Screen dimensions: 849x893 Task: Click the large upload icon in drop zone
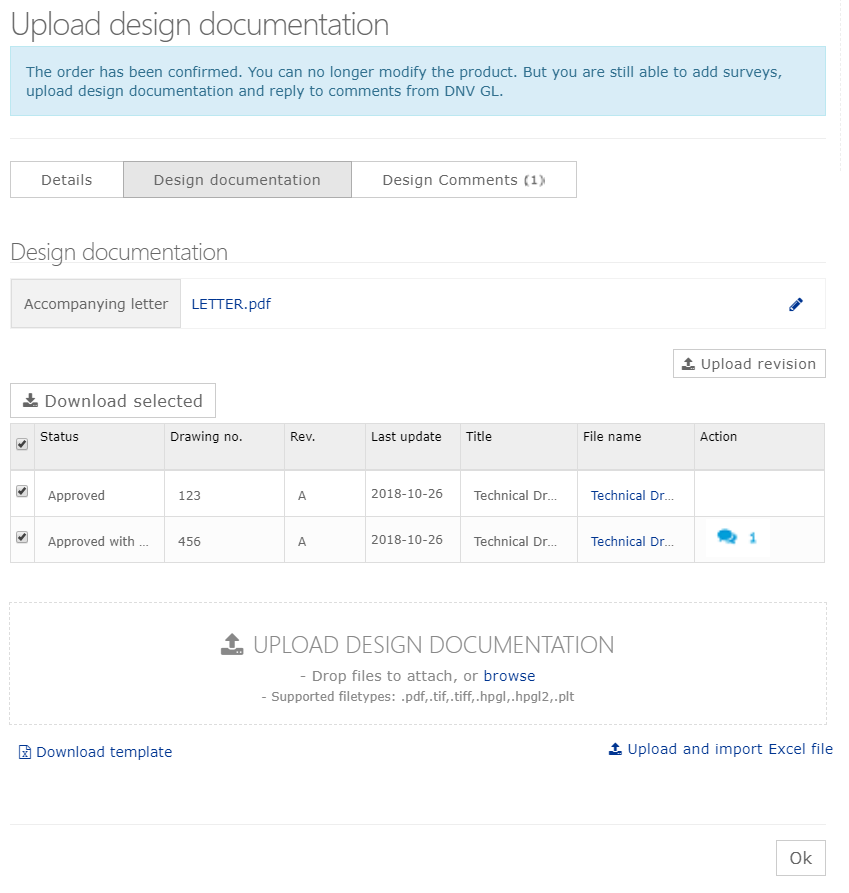coord(231,644)
